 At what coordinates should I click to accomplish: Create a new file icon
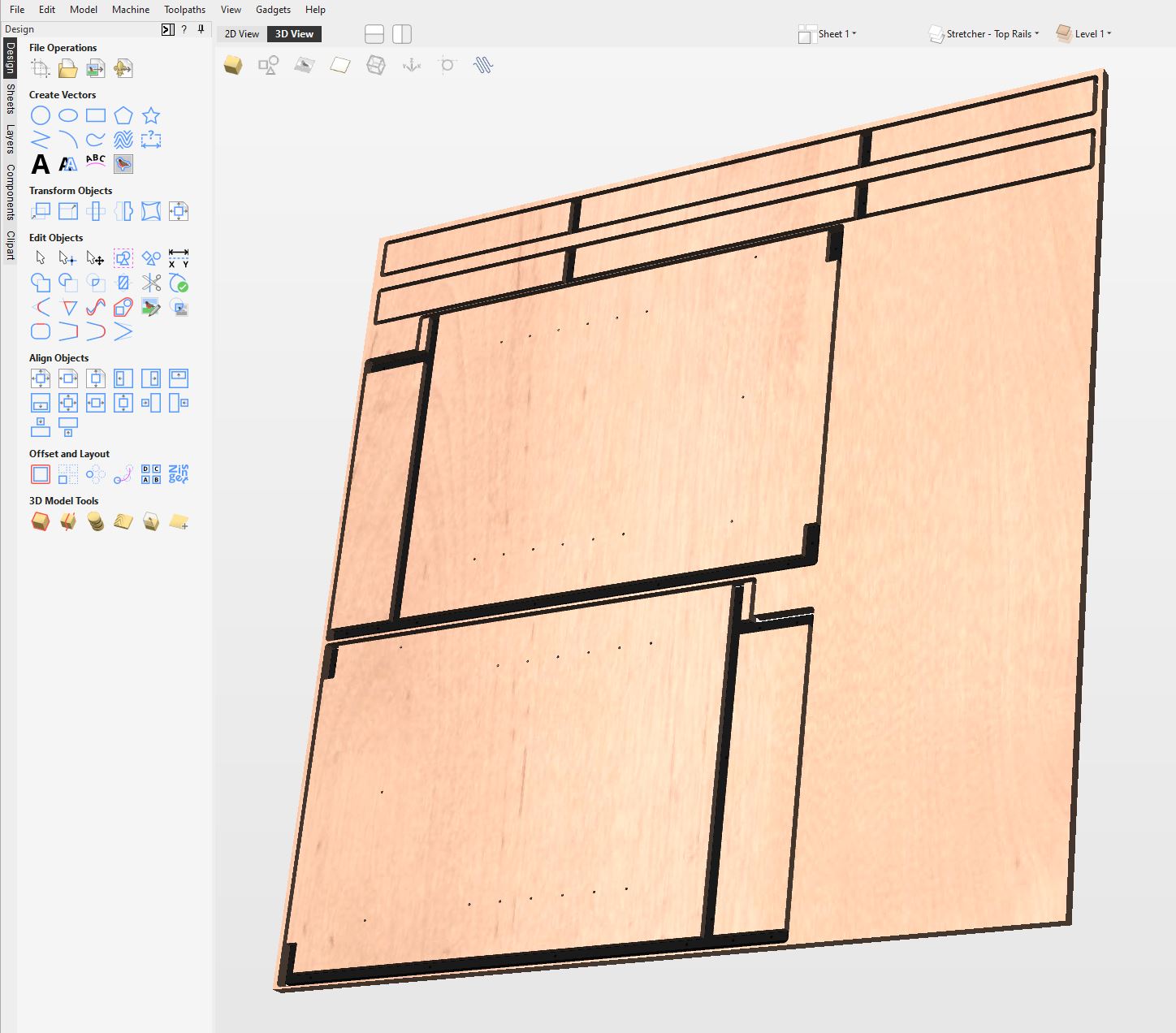41,69
